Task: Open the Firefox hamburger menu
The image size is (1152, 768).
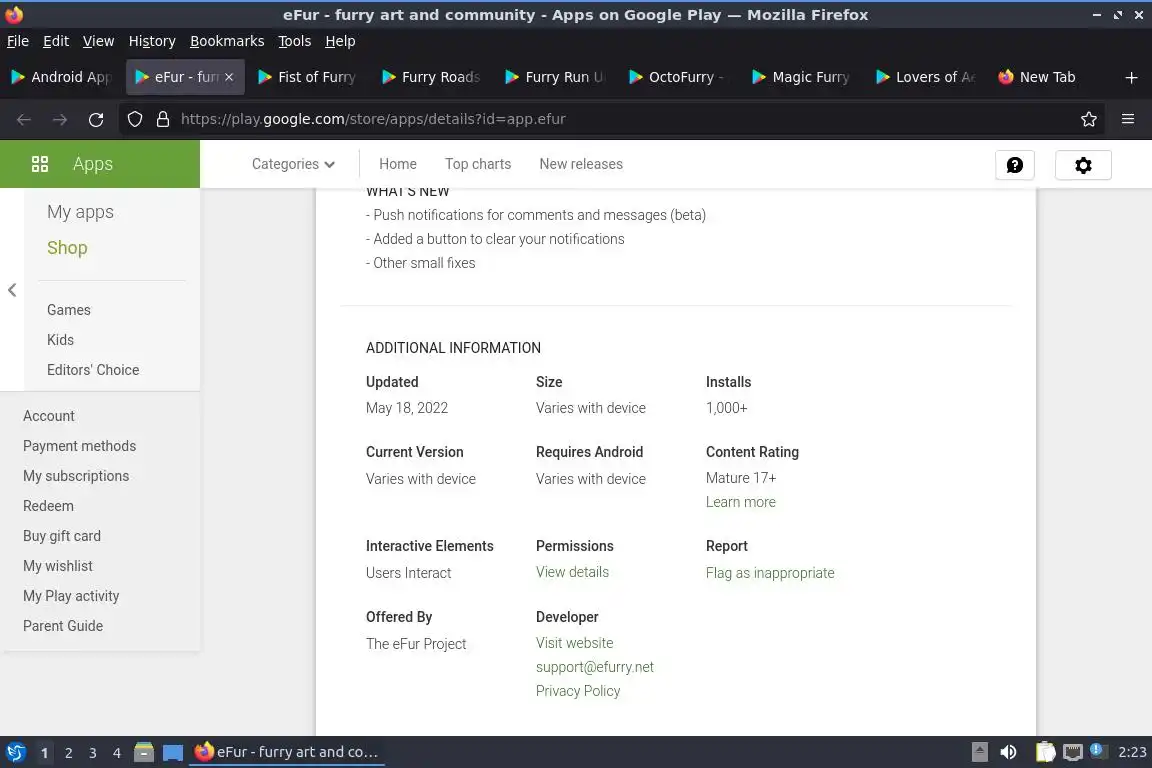Action: pos(1128,119)
